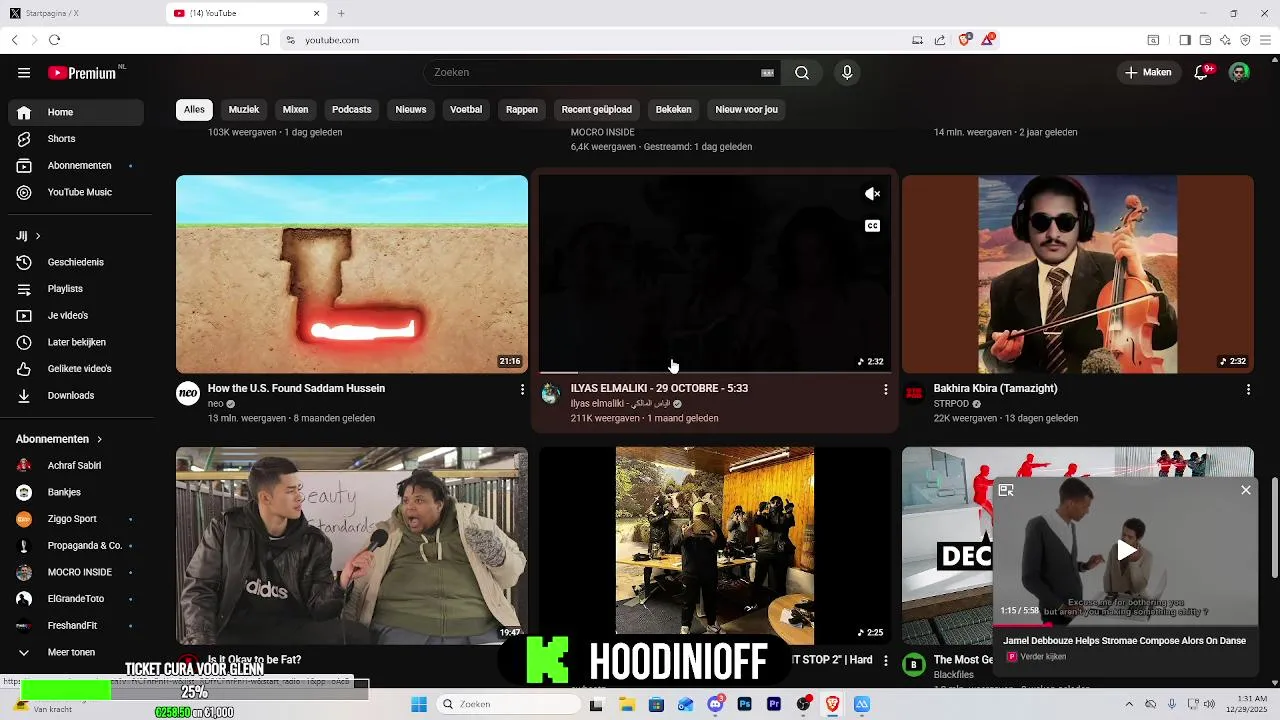Open Later bekijken list
The width and height of the screenshot is (1280, 720).
76,342
